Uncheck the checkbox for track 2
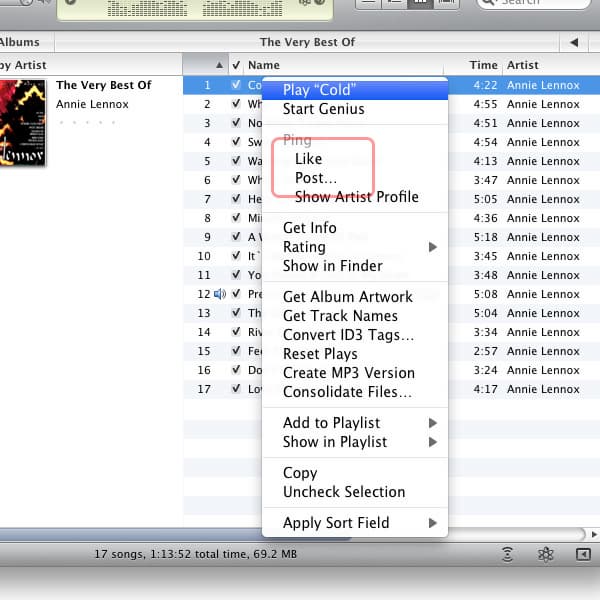 (236, 104)
